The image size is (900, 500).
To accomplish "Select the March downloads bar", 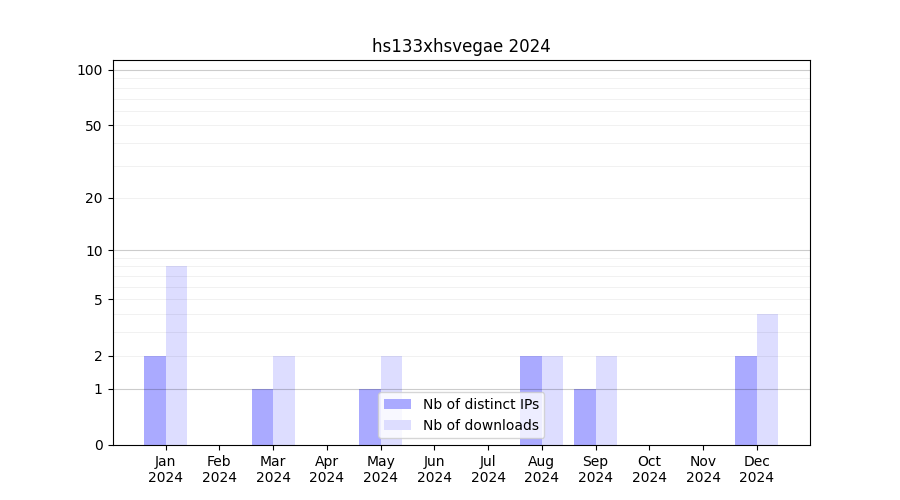I will point(284,400).
